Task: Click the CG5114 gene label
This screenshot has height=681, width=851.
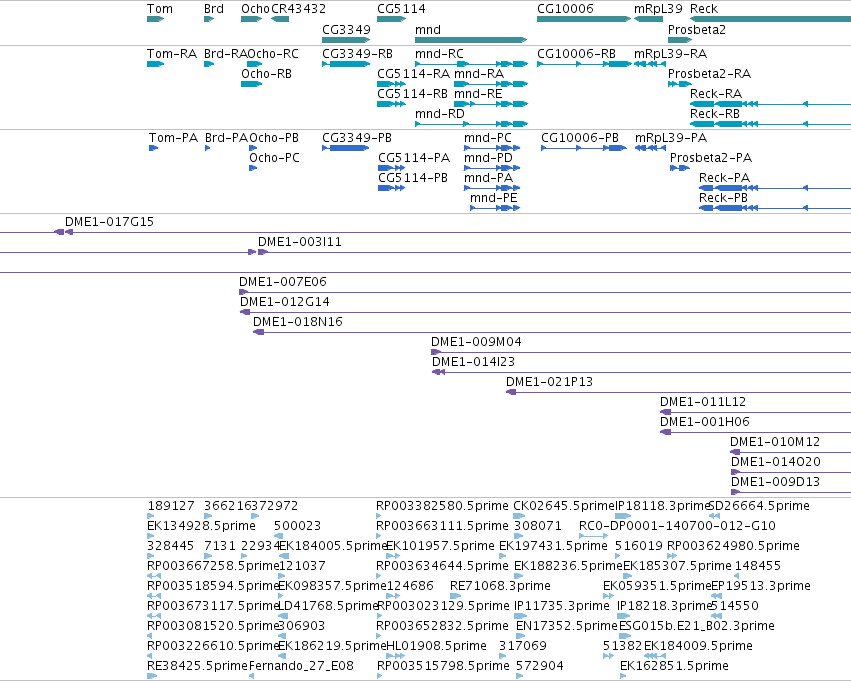Action: [401, 9]
